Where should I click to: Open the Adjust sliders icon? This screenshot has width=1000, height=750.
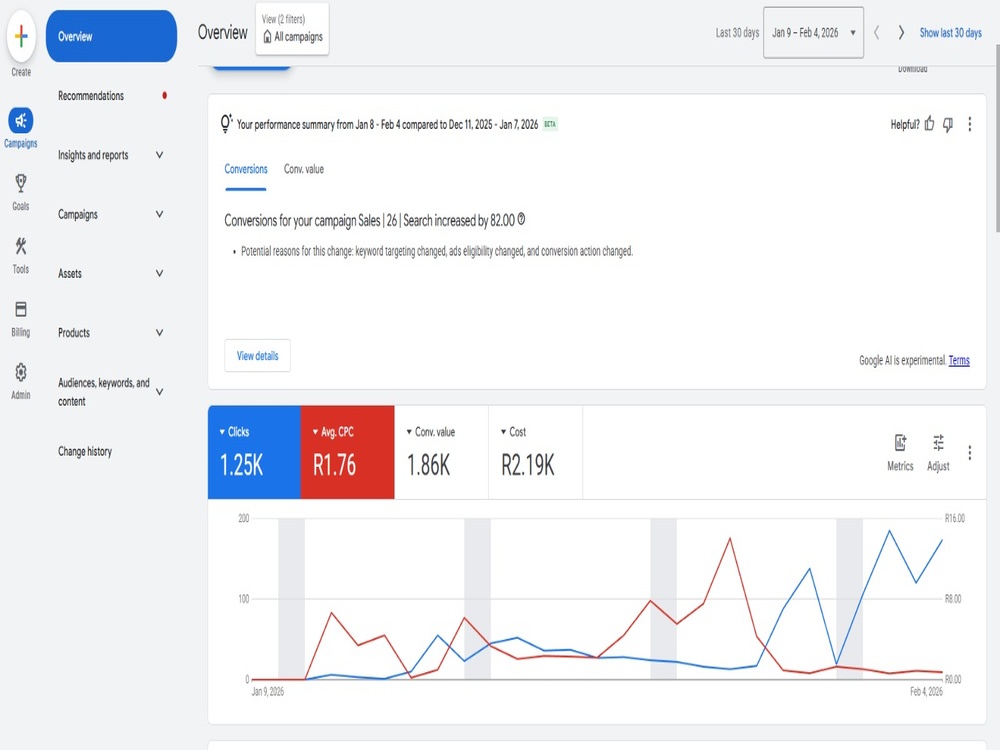(938, 442)
